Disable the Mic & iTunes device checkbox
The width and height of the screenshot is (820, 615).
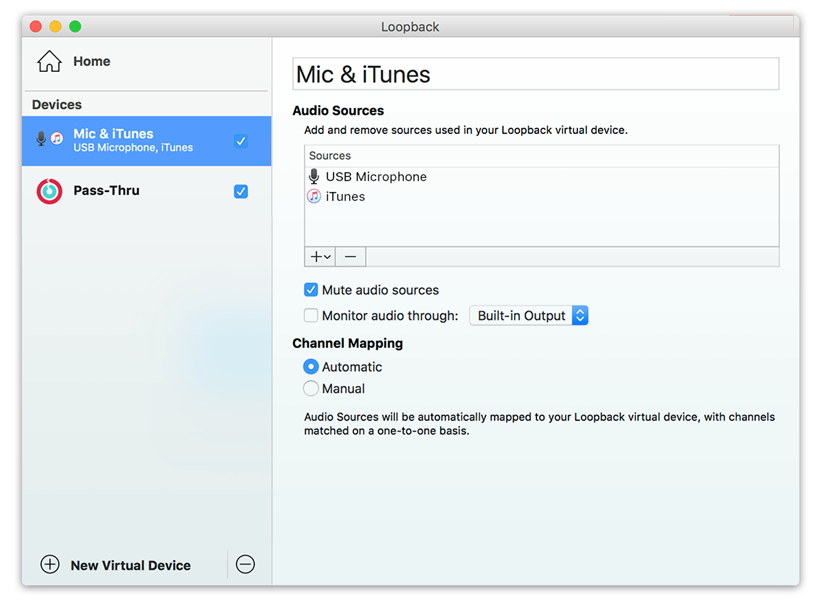pos(241,141)
